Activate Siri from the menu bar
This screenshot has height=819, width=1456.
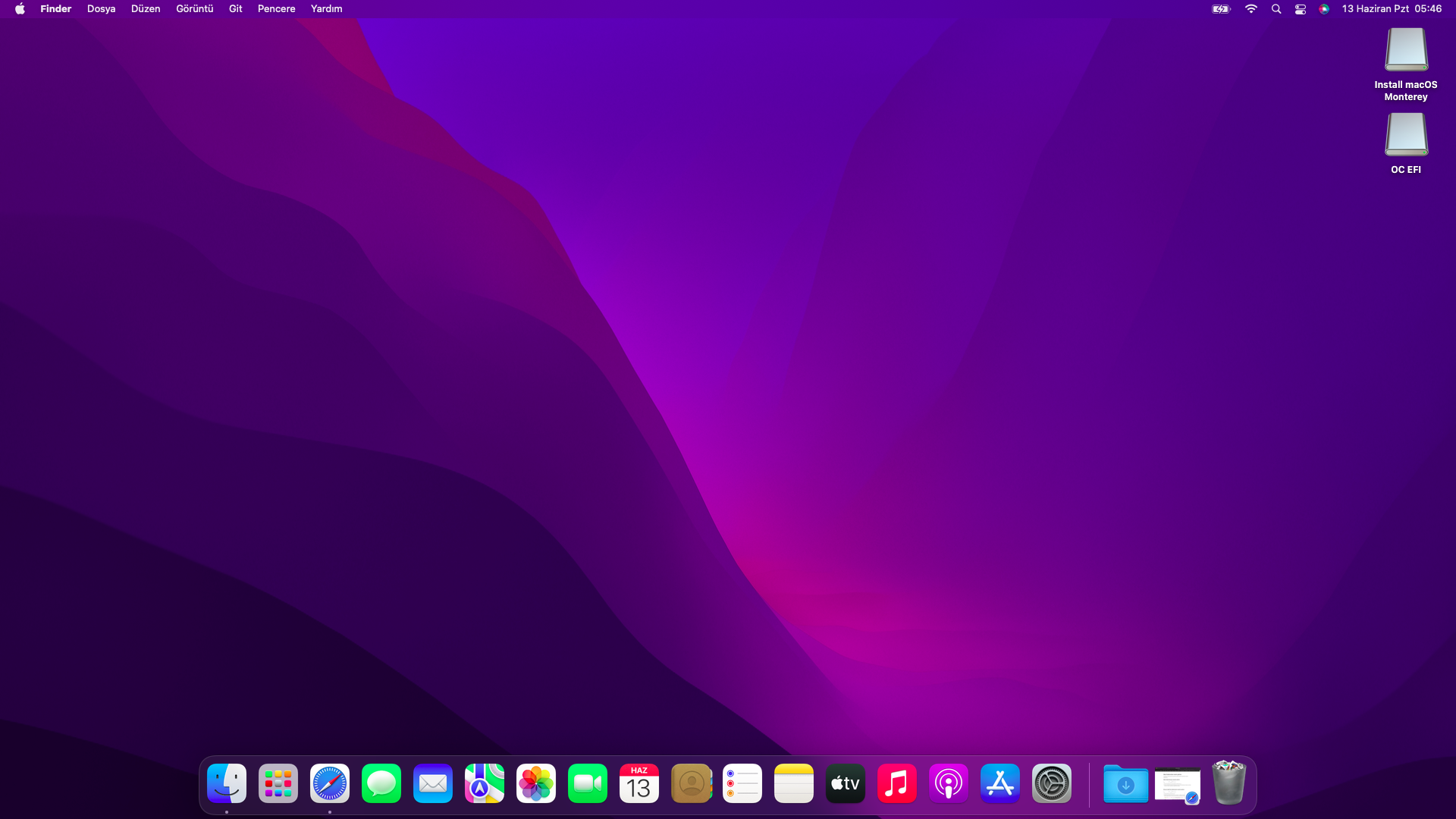coord(1324,9)
